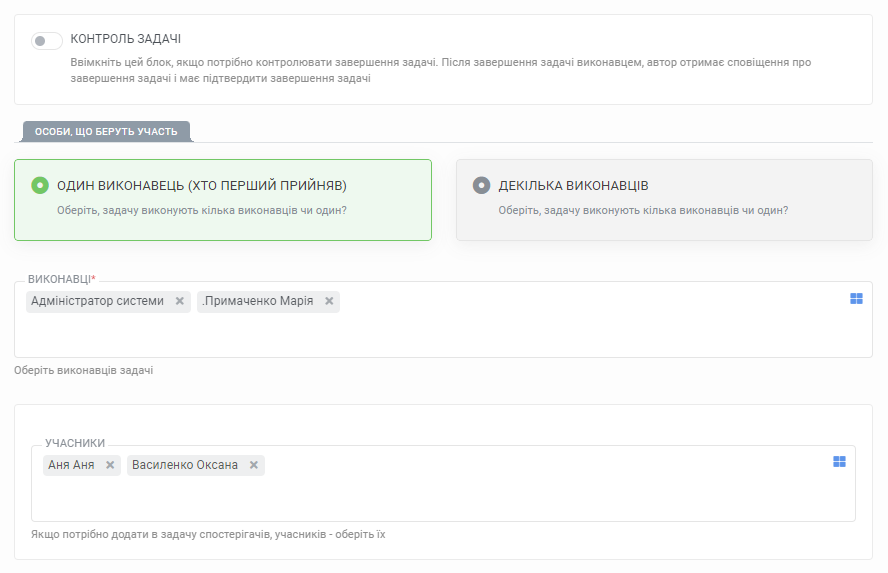This screenshot has width=888, height=573.
Task: Click the Василенко Оксана tag label
Action: click(185, 465)
